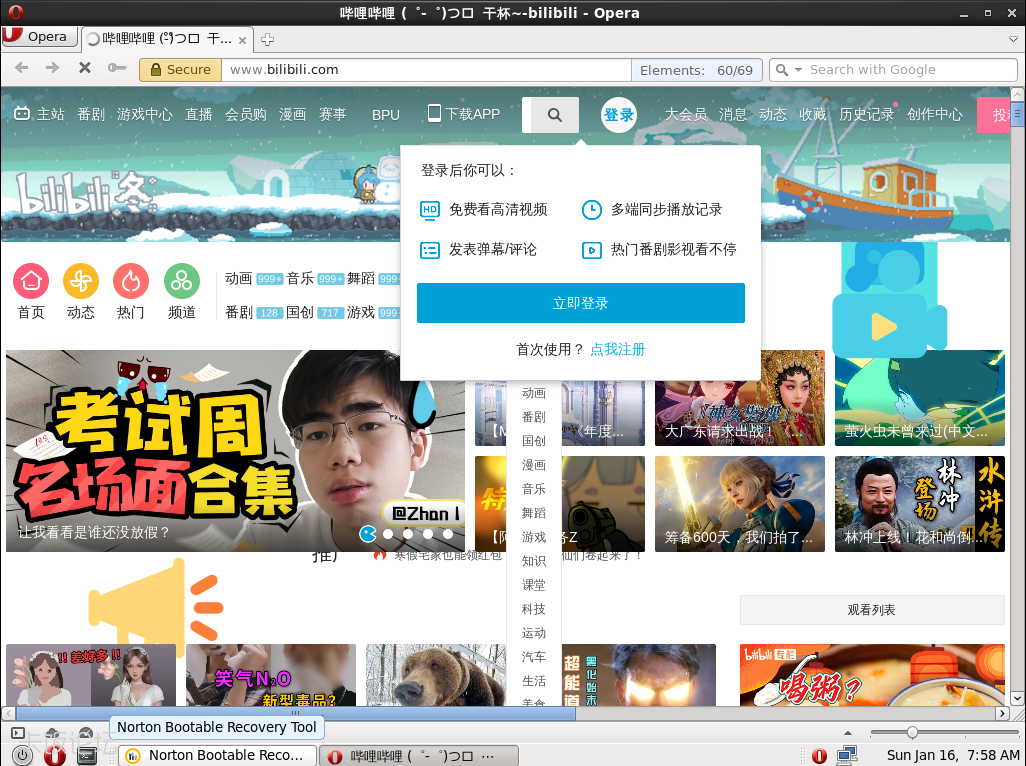Click the www.bilibili.com address field
Image resolution: width=1026 pixels, height=766 pixels.
(x=428, y=70)
